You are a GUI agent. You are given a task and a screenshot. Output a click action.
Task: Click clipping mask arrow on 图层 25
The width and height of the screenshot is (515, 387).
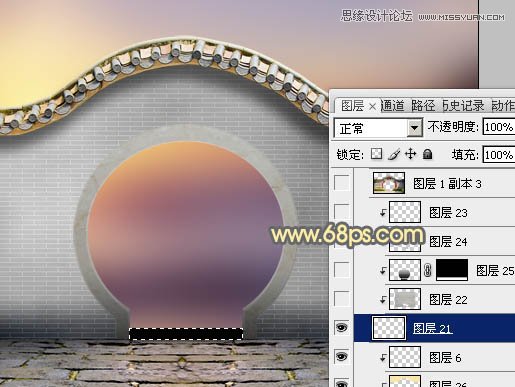[x=383, y=270]
